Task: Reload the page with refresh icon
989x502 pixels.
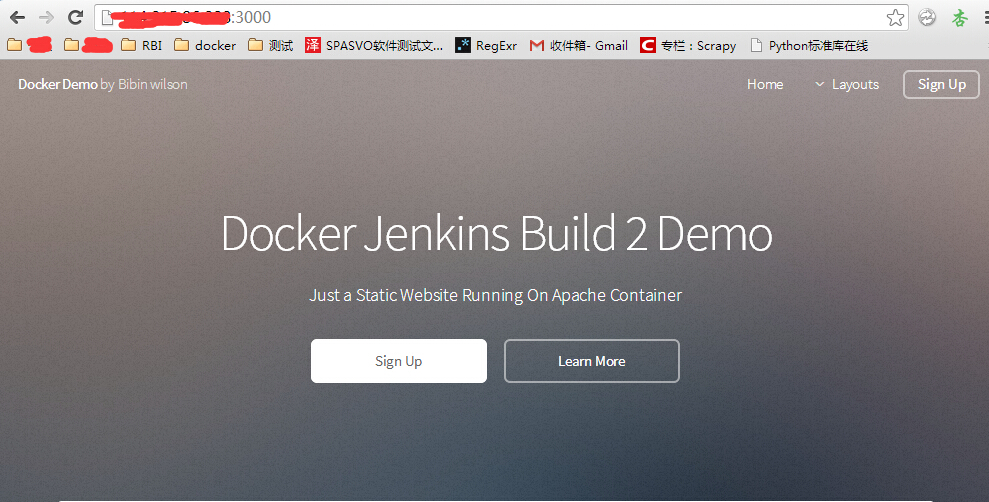Action: pos(76,18)
